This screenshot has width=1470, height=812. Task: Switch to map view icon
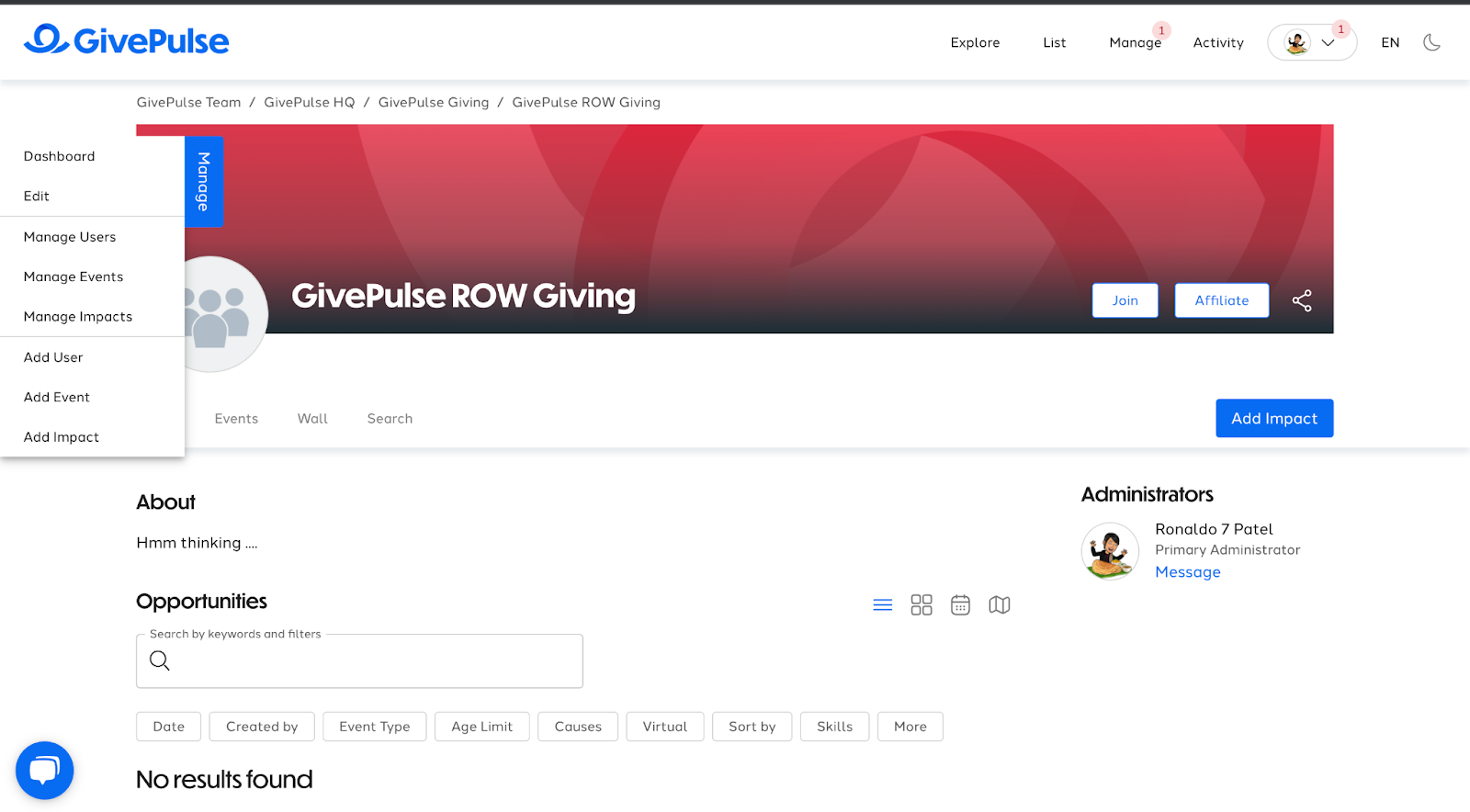(x=1000, y=605)
